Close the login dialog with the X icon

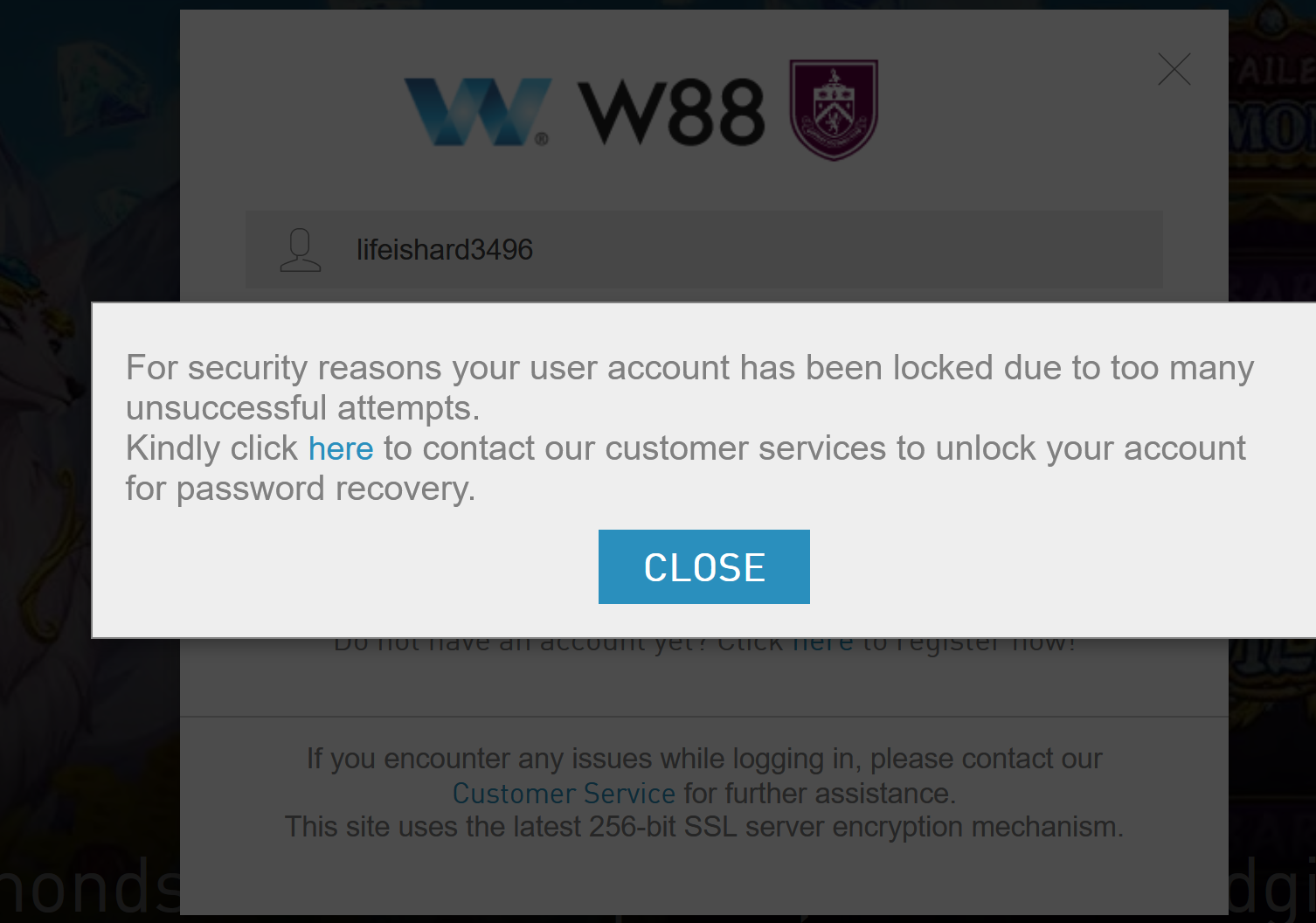[1174, 69]
